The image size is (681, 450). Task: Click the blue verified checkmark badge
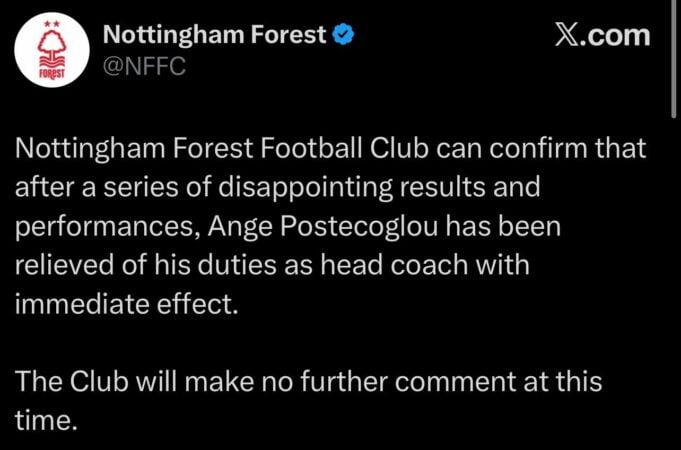coord(343,36)
